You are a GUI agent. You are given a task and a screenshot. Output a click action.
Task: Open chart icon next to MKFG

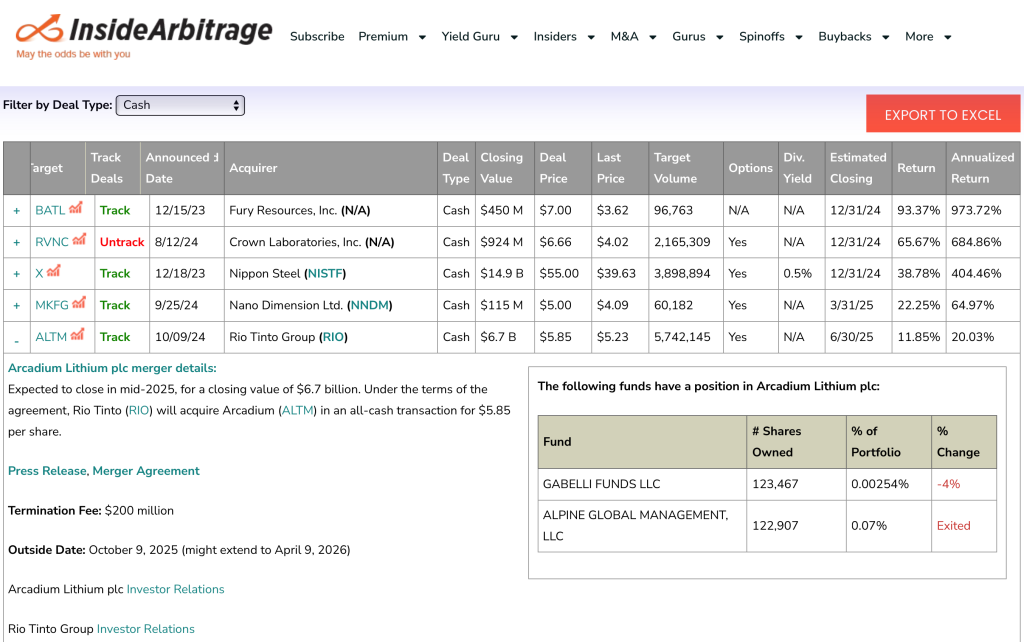[79, 303]
